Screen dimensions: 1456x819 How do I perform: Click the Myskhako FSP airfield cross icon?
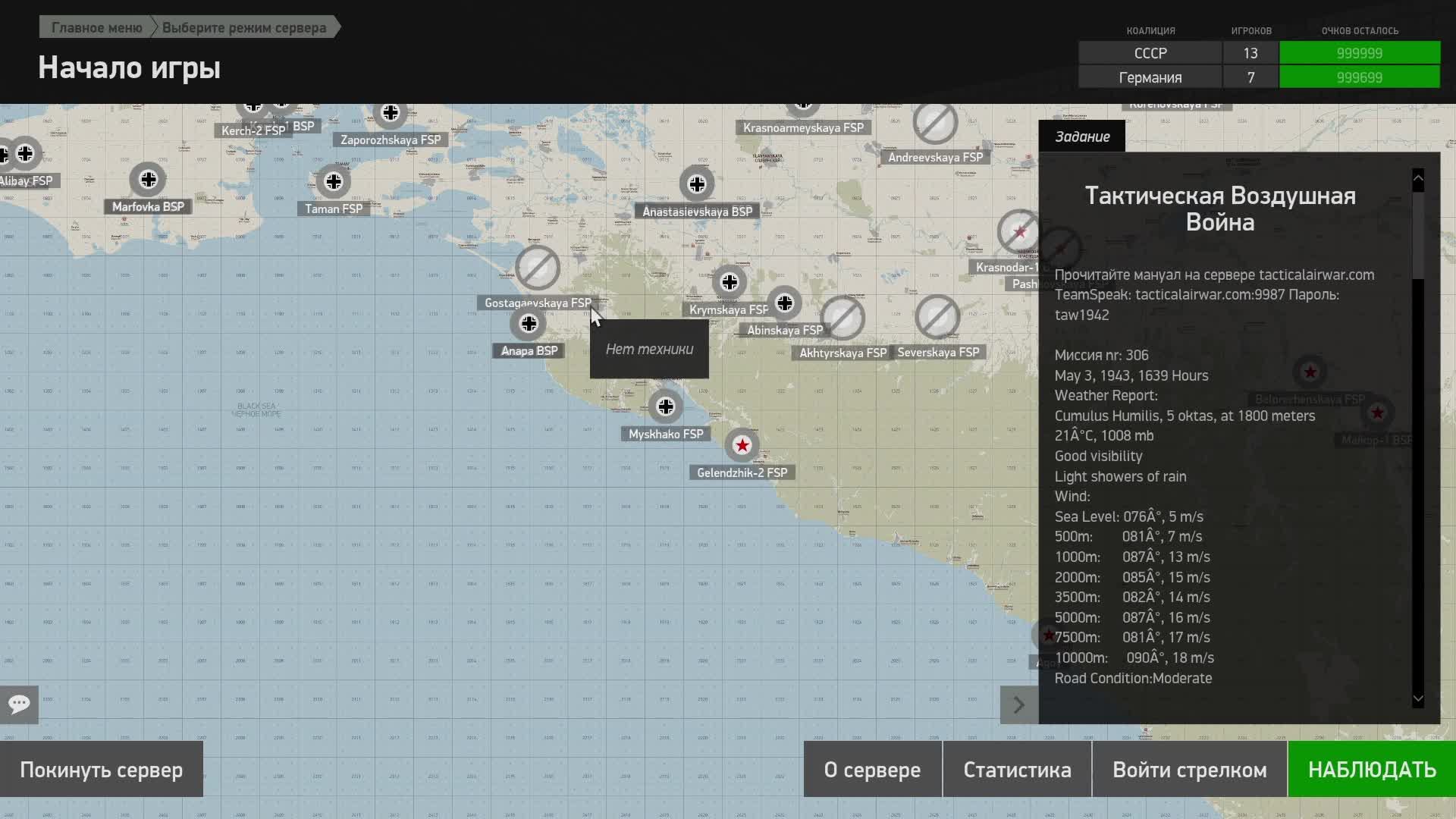pos(665,406)
